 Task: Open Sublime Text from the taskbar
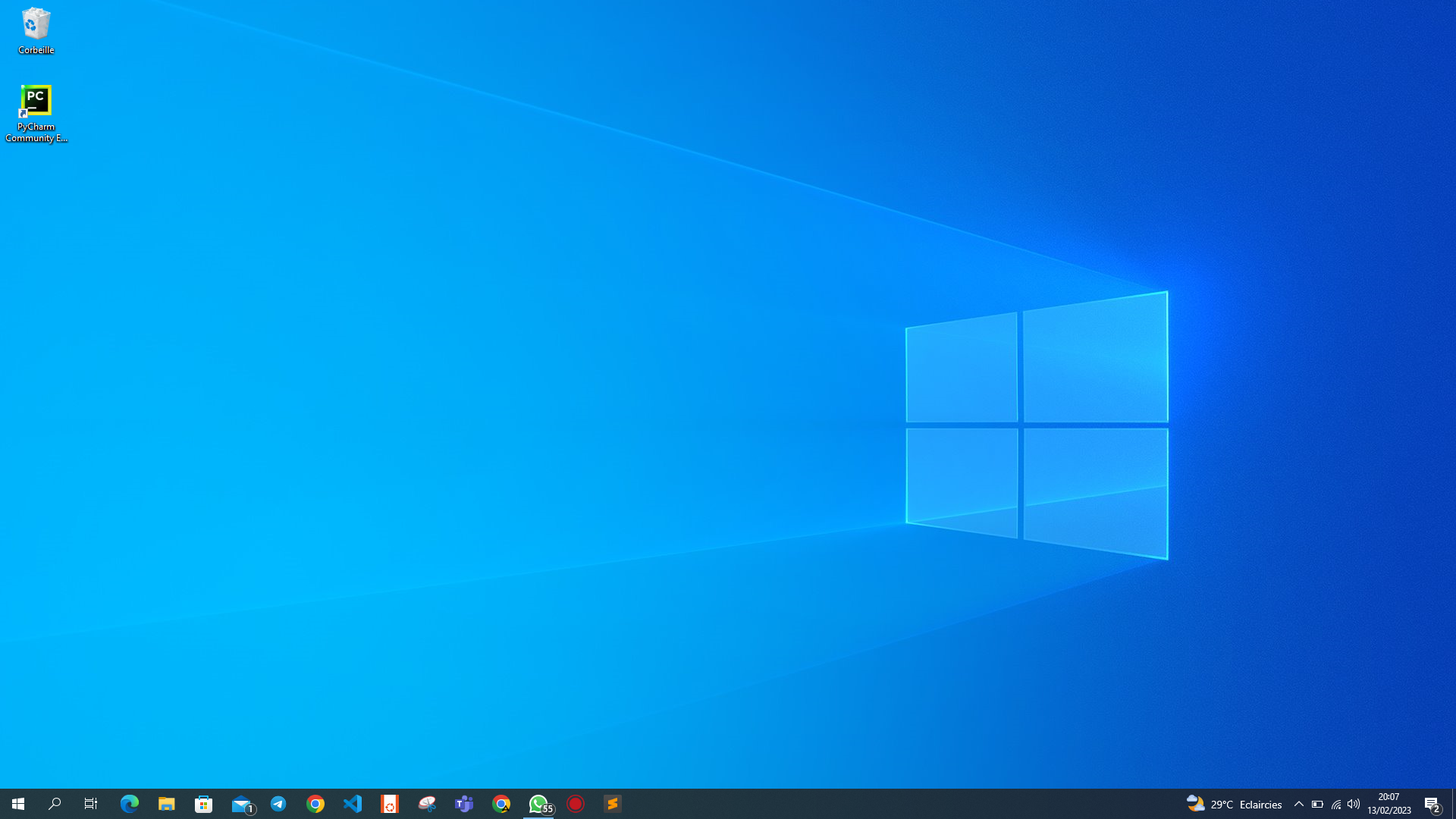pos(613,804)
